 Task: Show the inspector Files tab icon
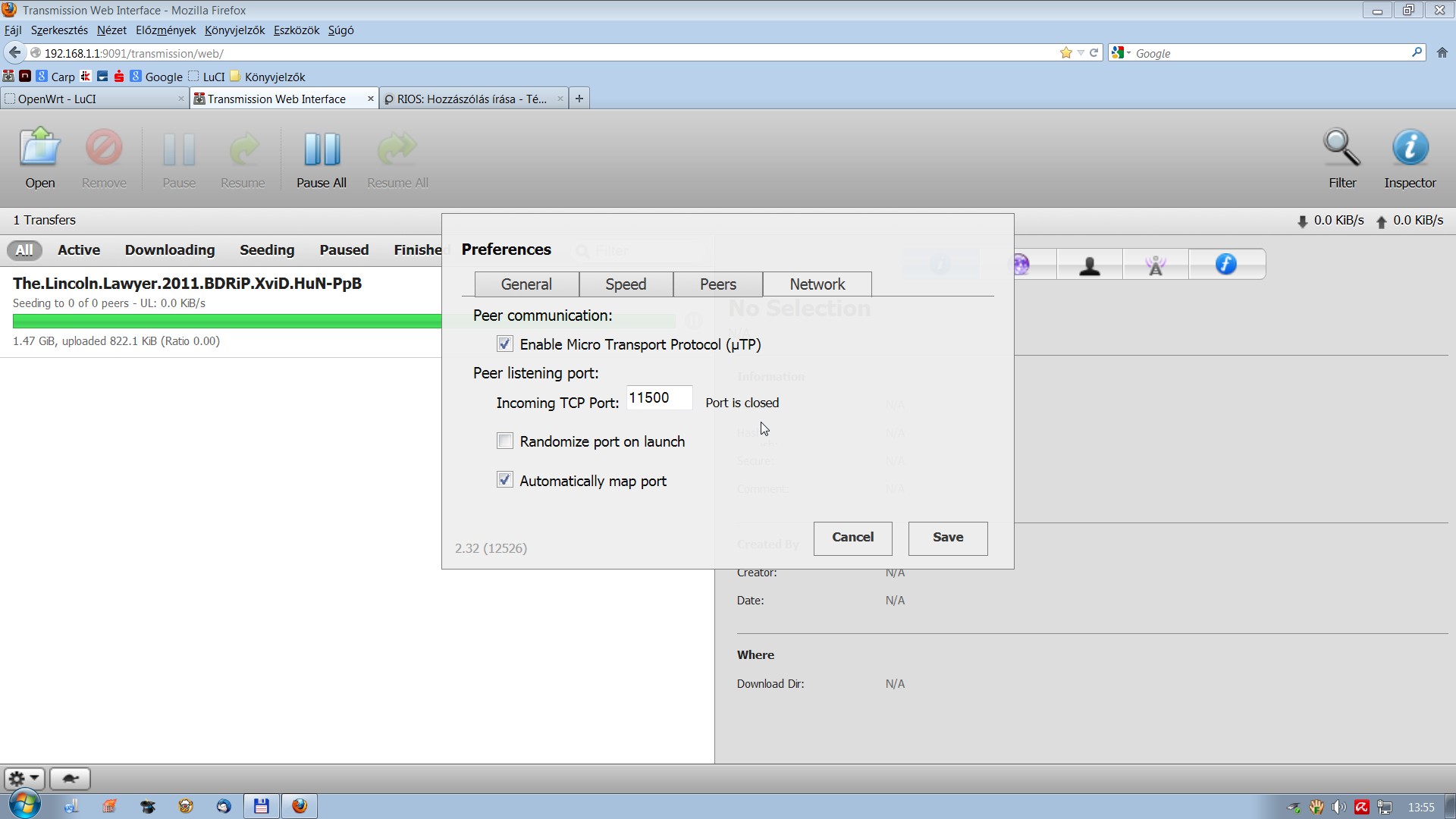1225,265
